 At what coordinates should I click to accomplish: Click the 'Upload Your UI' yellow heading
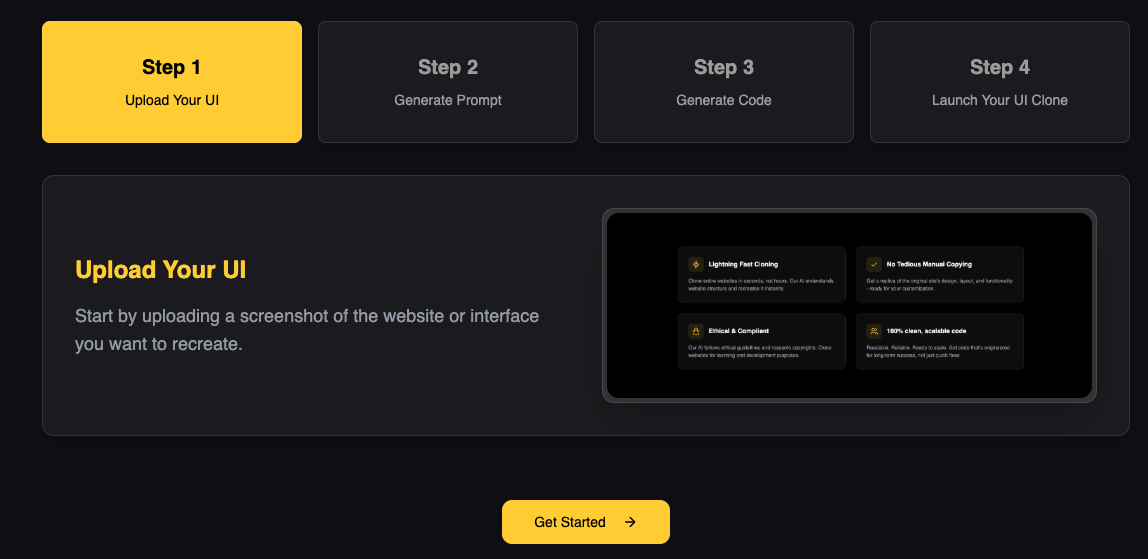[160, 270]
